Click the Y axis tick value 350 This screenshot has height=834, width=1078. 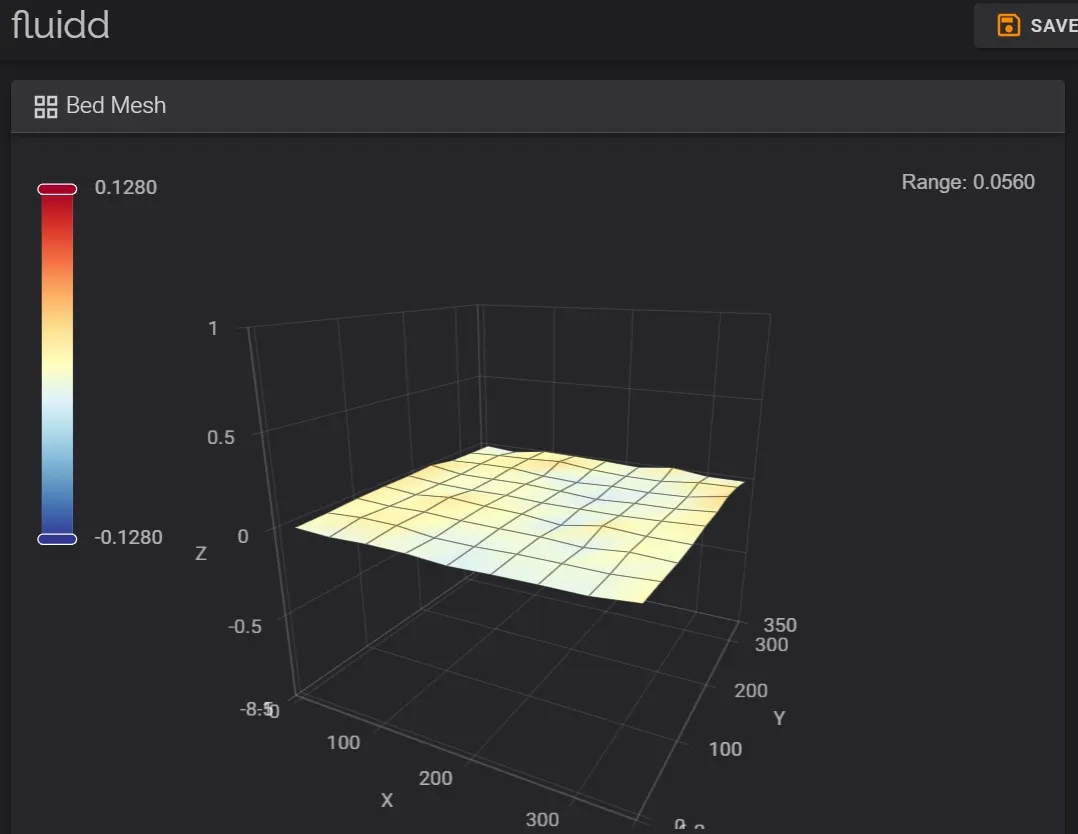[780, 625]
